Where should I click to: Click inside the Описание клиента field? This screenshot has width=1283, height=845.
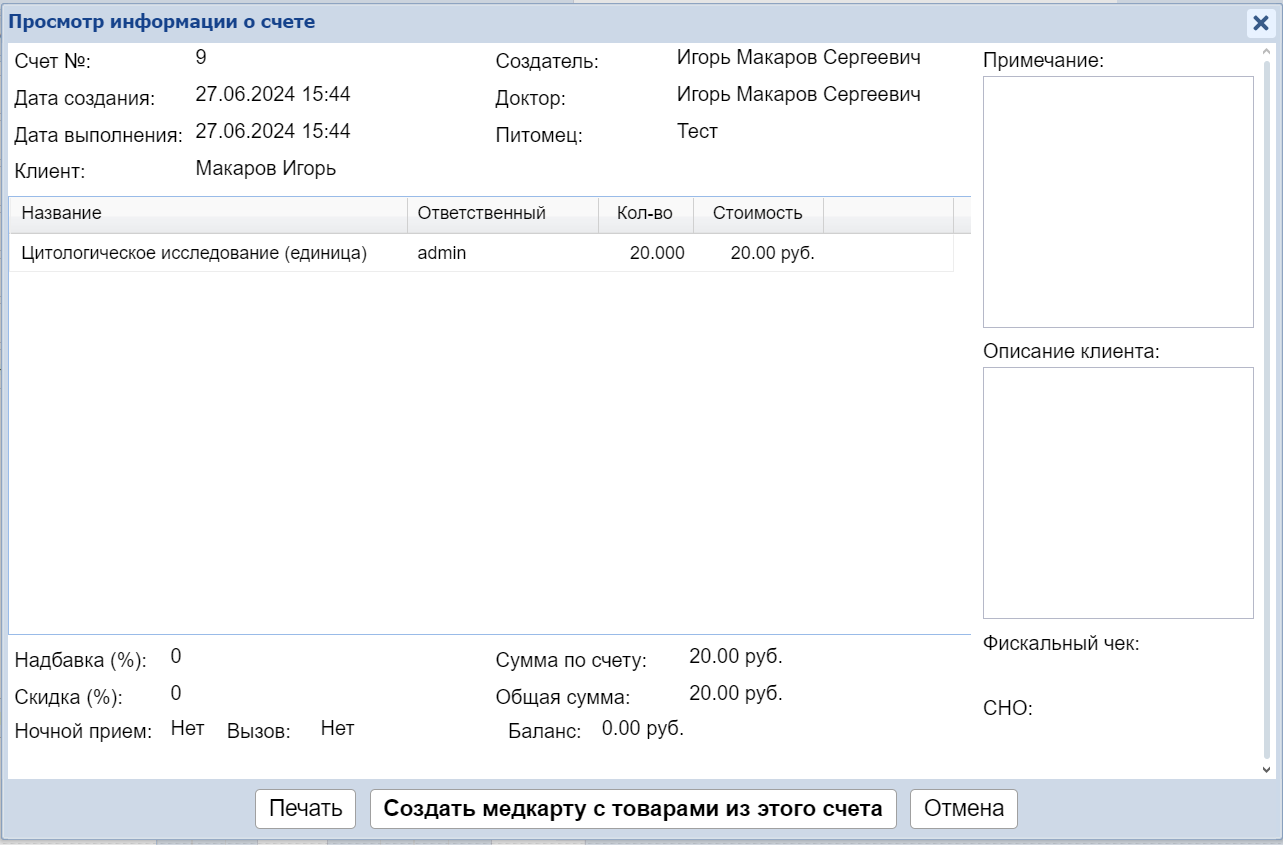tap(1117, 492)
